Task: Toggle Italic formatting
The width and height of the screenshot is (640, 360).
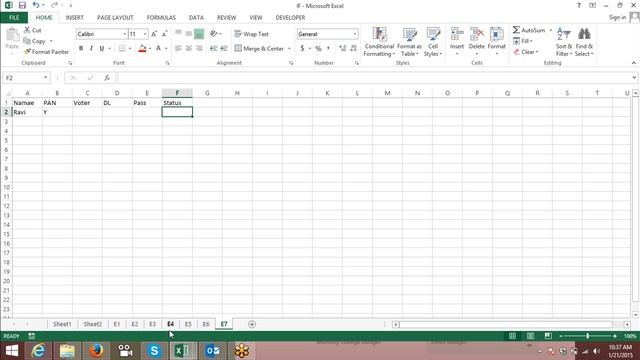Action: [x=91, y=48]
